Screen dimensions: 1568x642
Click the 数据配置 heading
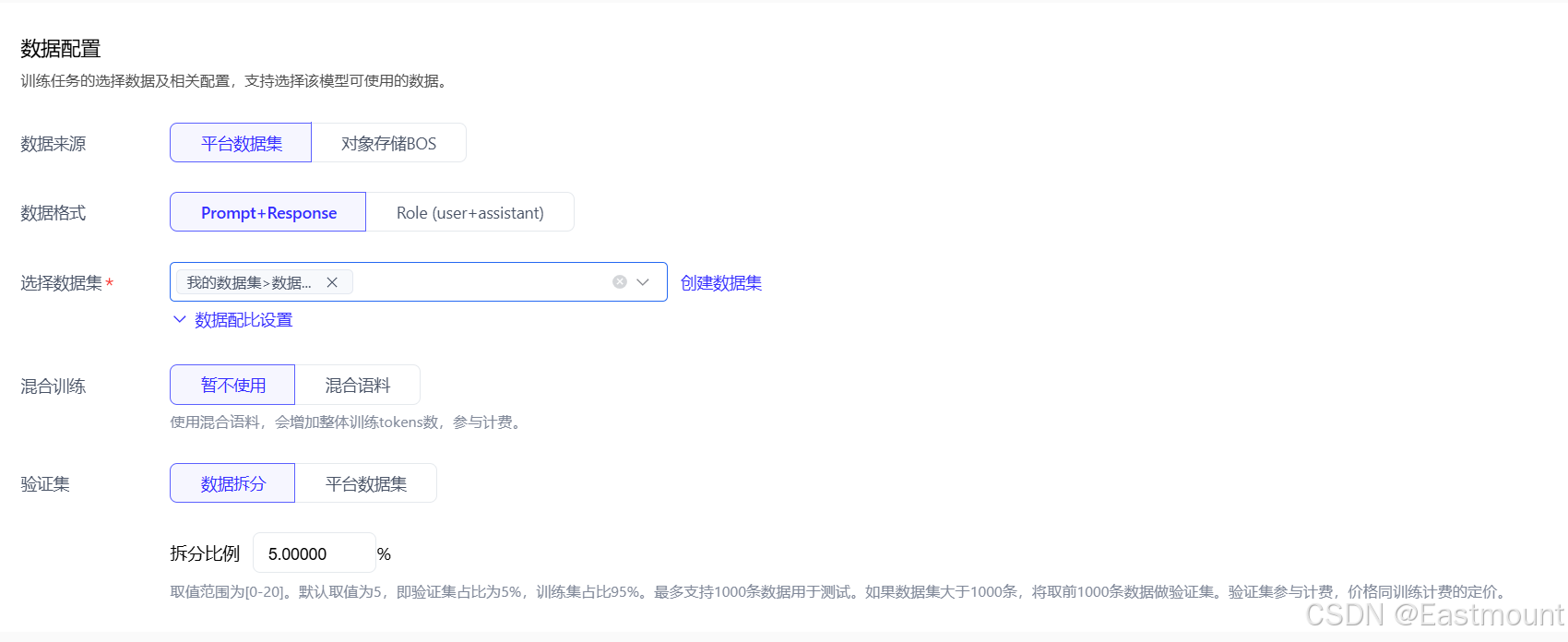pyautogui.click(x=61, y=49)
